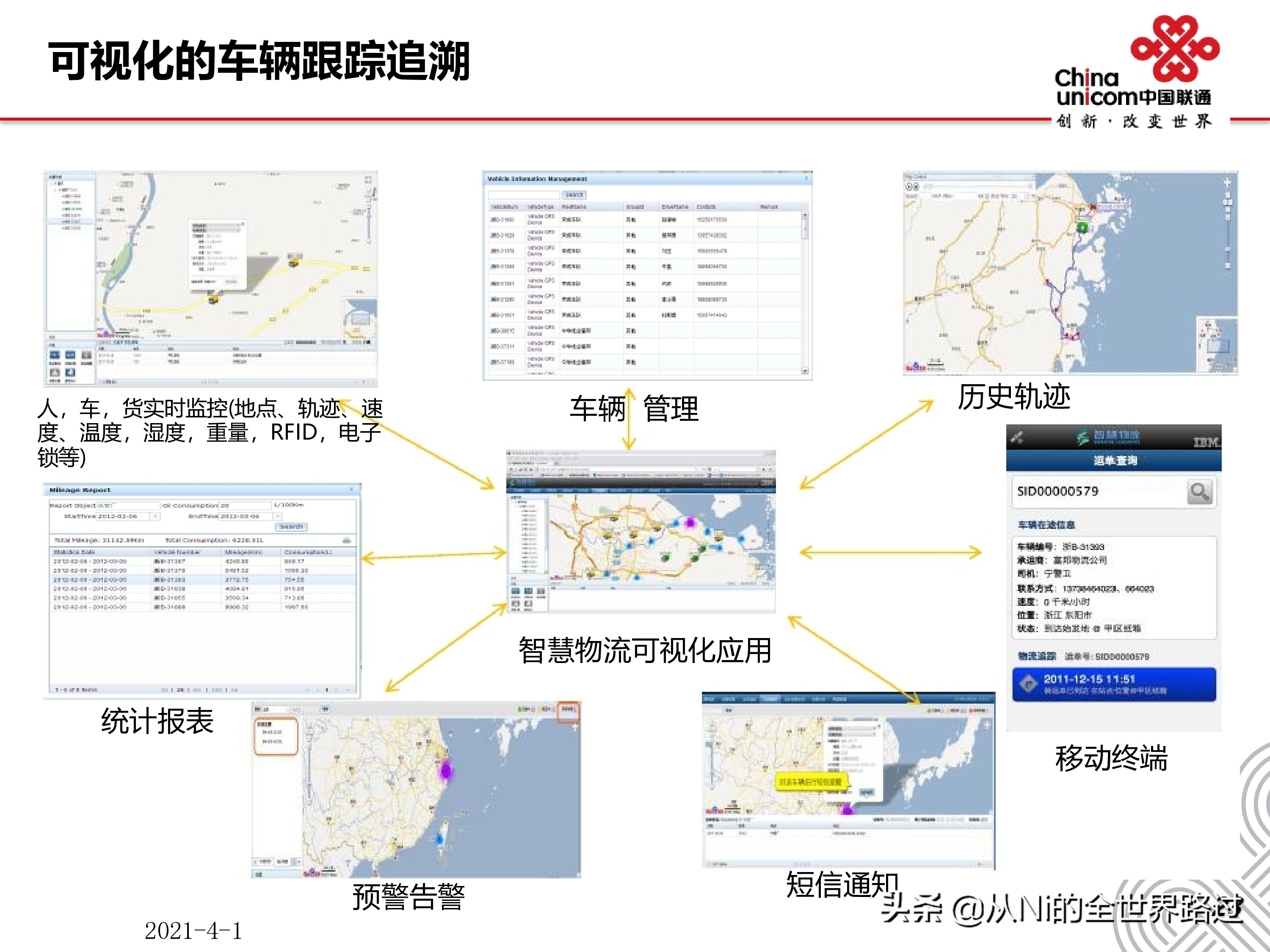
Task: Click Search in Vehicle Information Management
Action: tap(574, 195)
